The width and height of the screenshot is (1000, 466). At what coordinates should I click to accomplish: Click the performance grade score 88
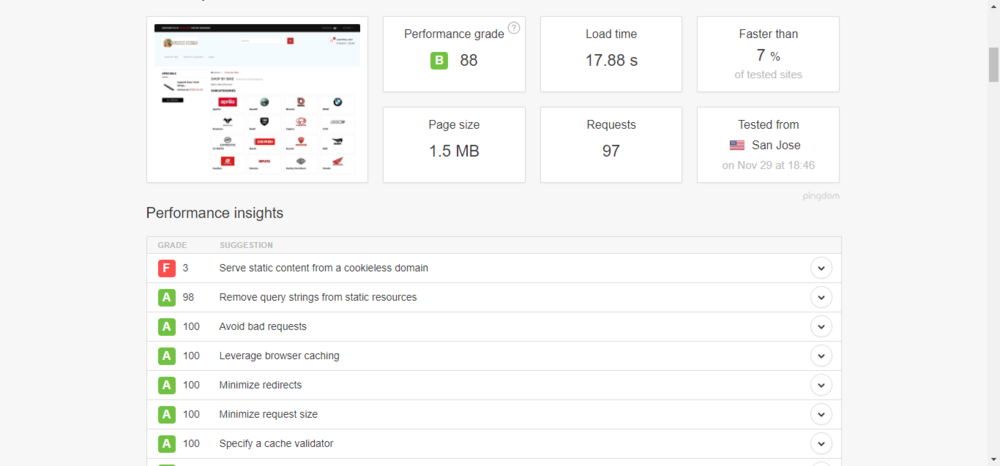469,61
